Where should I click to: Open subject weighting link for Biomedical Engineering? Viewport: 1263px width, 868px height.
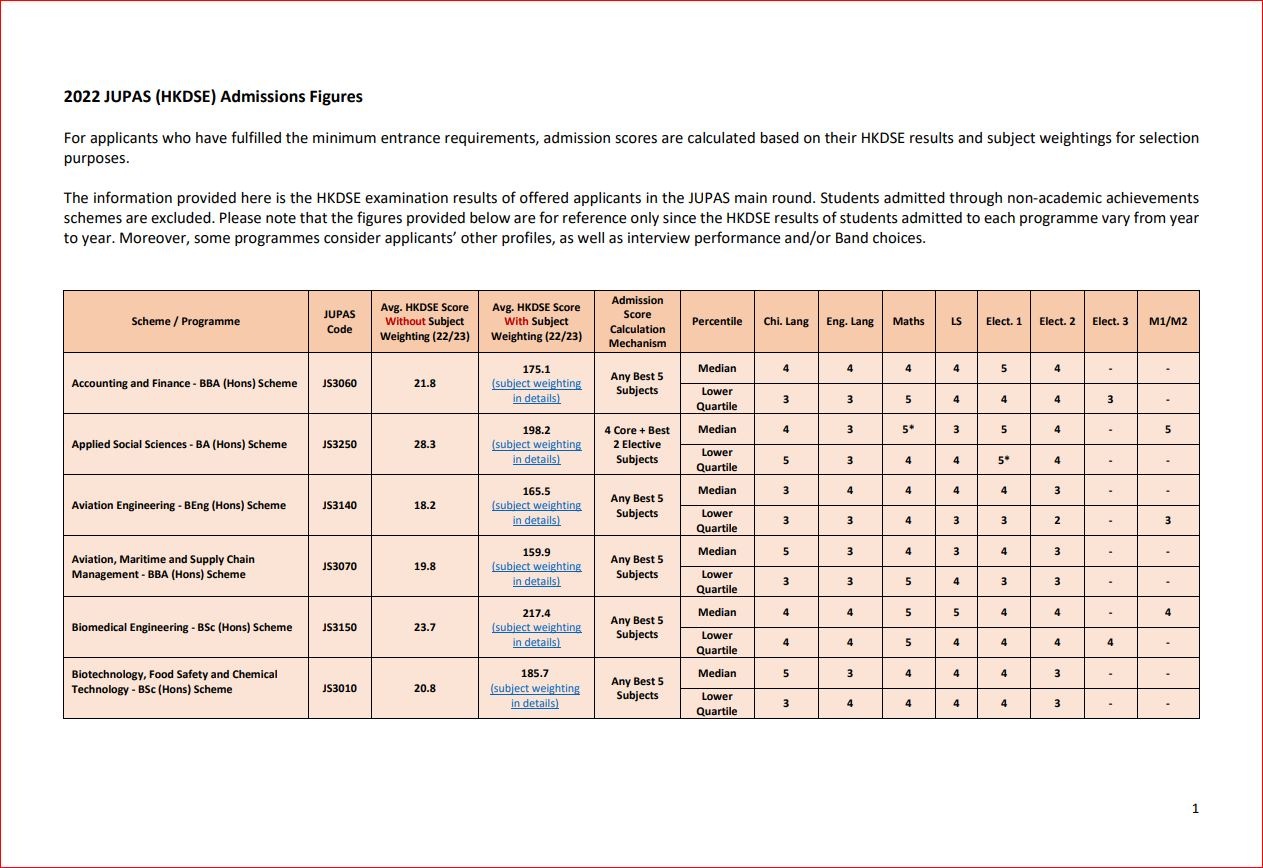point(536,635)
